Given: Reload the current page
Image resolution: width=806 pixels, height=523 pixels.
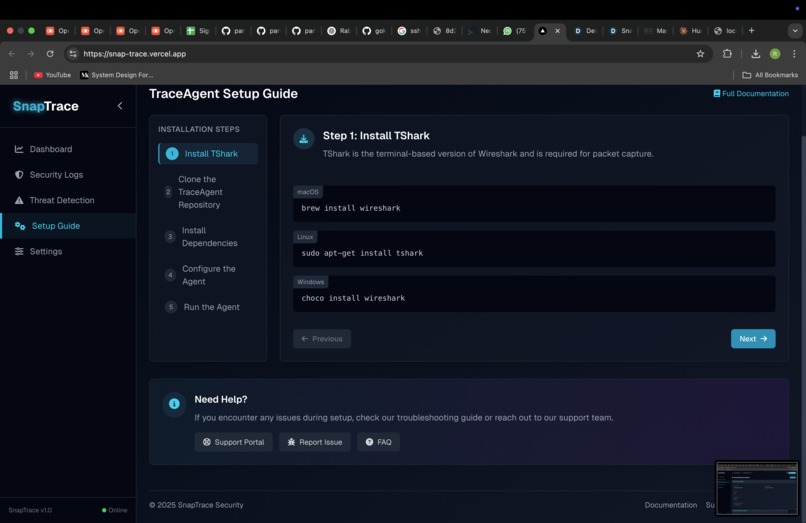Looking at the screenshot, I should (50, 54).
